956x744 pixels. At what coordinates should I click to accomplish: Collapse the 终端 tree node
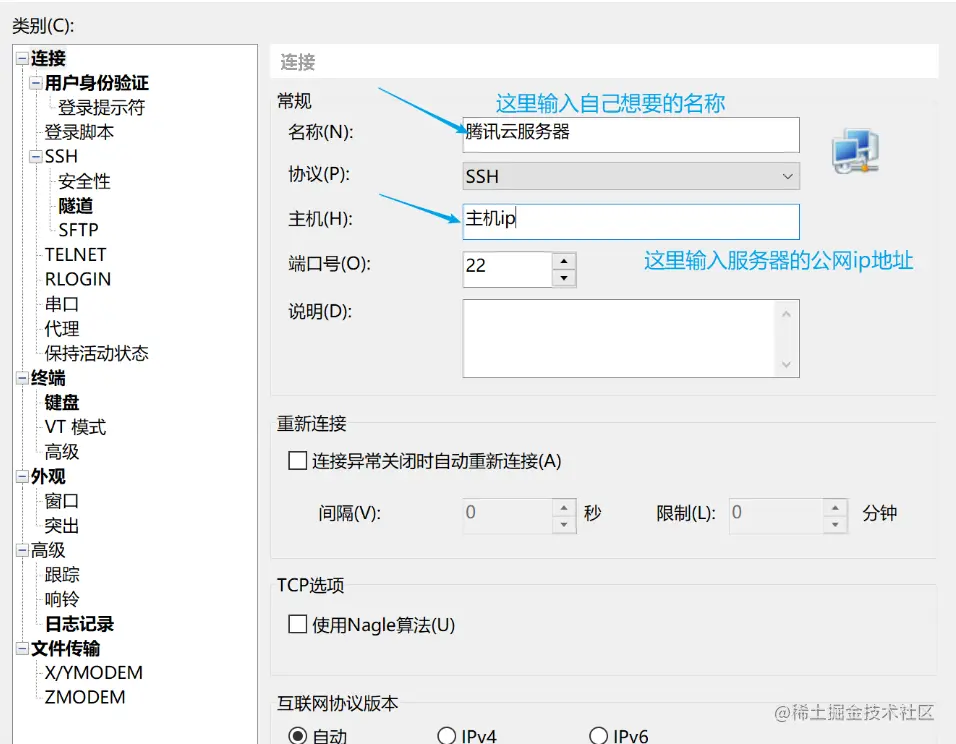(x=22, y=378)
